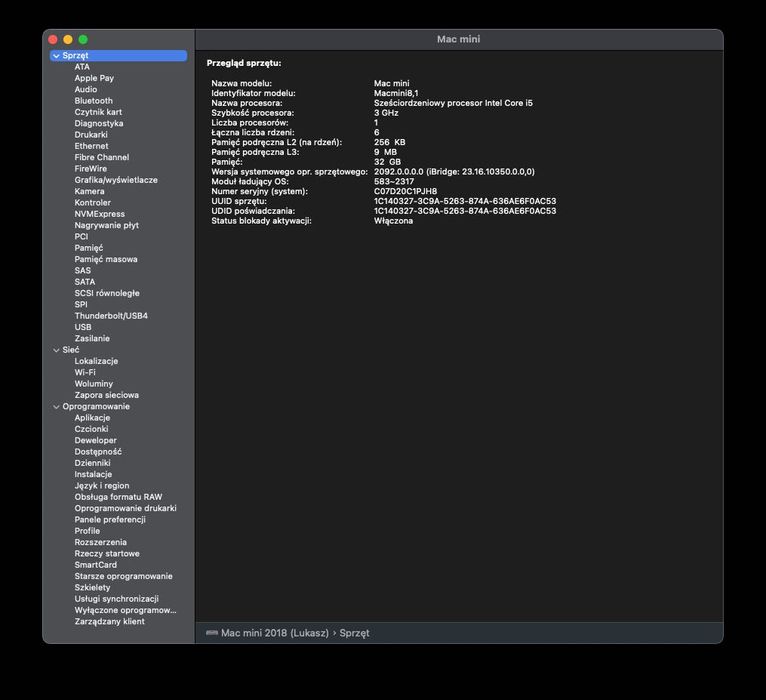Select Deweloper sidebar item
This screenshot has width=766, height=700.
tap(95, 441)
